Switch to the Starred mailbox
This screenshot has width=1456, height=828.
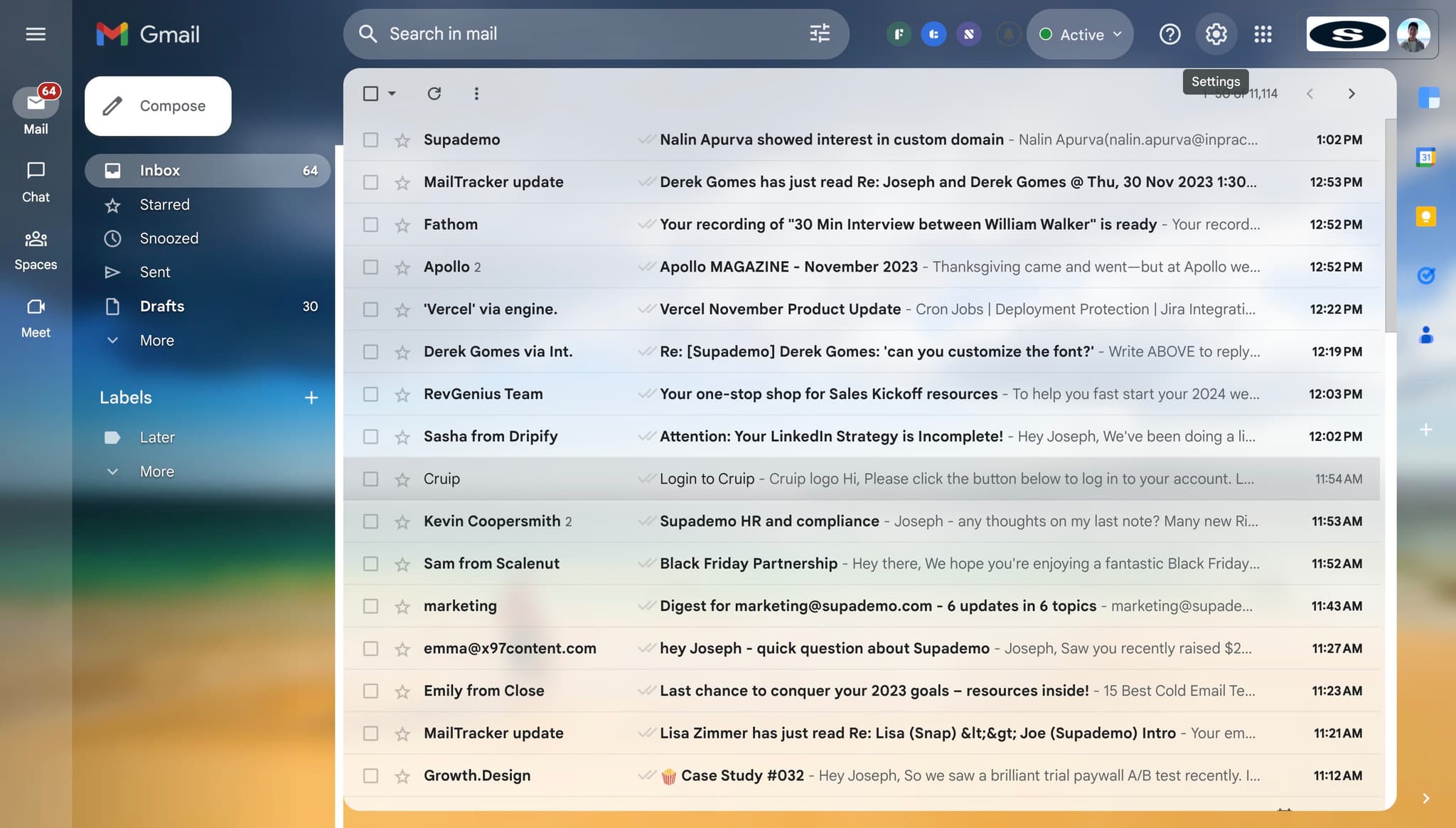(165, 204)
